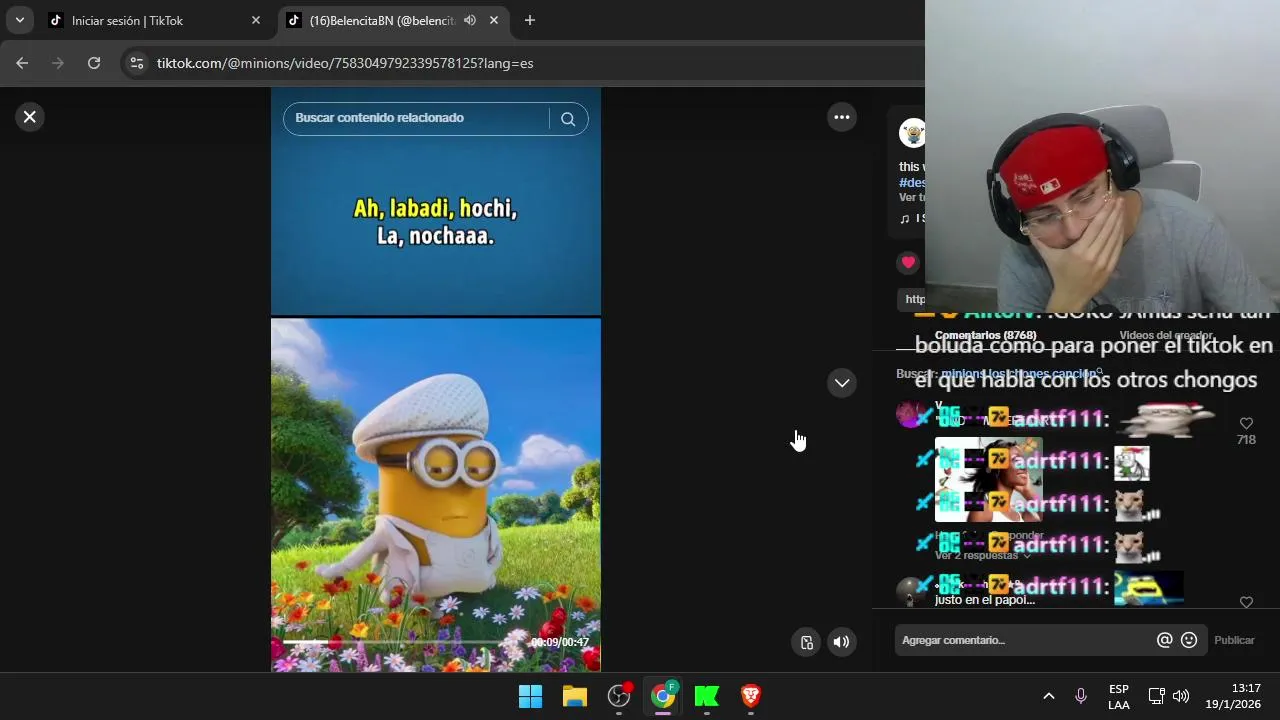This screenshot has height=720, width=1280.
Task: Go to next video with down chevron
Action: tap(842, 383)
